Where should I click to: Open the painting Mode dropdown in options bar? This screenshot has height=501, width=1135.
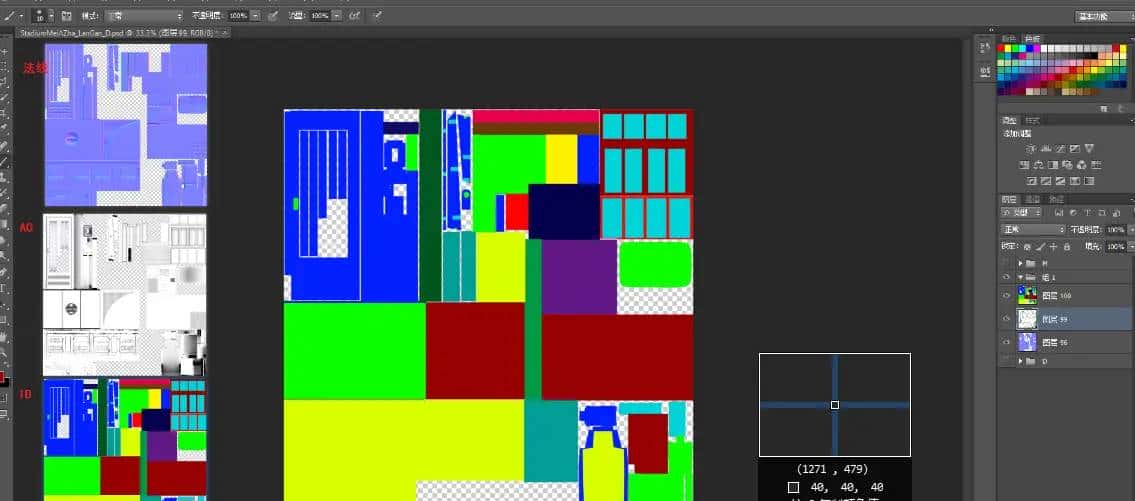pyautogui.click(x=145, y=15)
